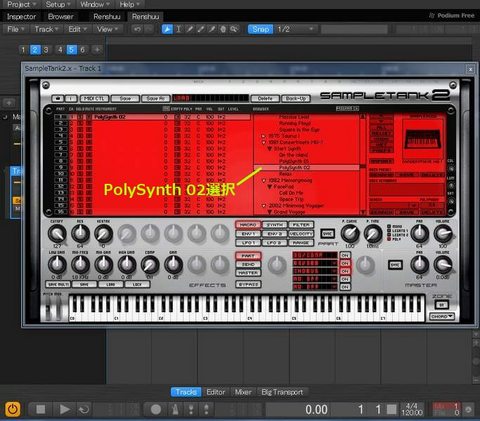The width and height of the screenshot is (480, 421).
Task: Select the I-beam text cursor tool
Action: 178,29
